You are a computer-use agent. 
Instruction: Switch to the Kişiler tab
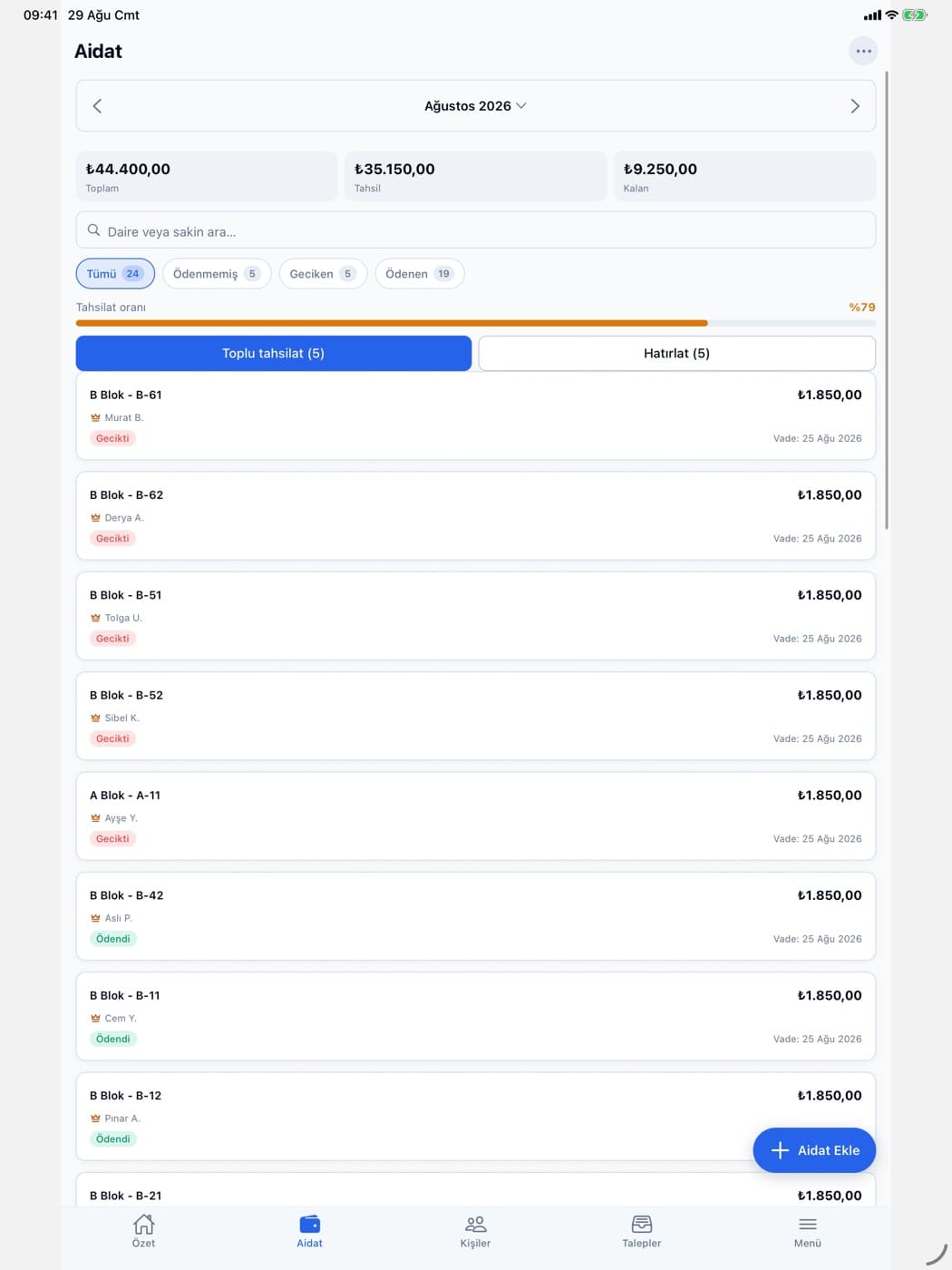click(475, 1231)
